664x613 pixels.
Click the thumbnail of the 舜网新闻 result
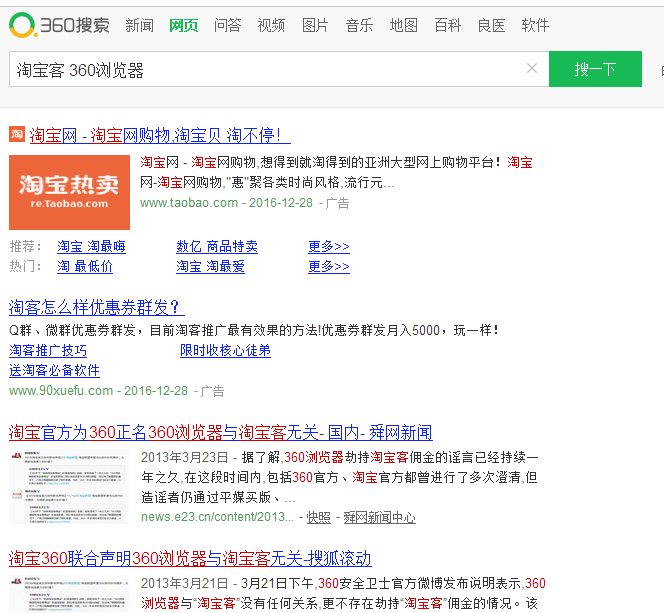[x=69, y=487]
